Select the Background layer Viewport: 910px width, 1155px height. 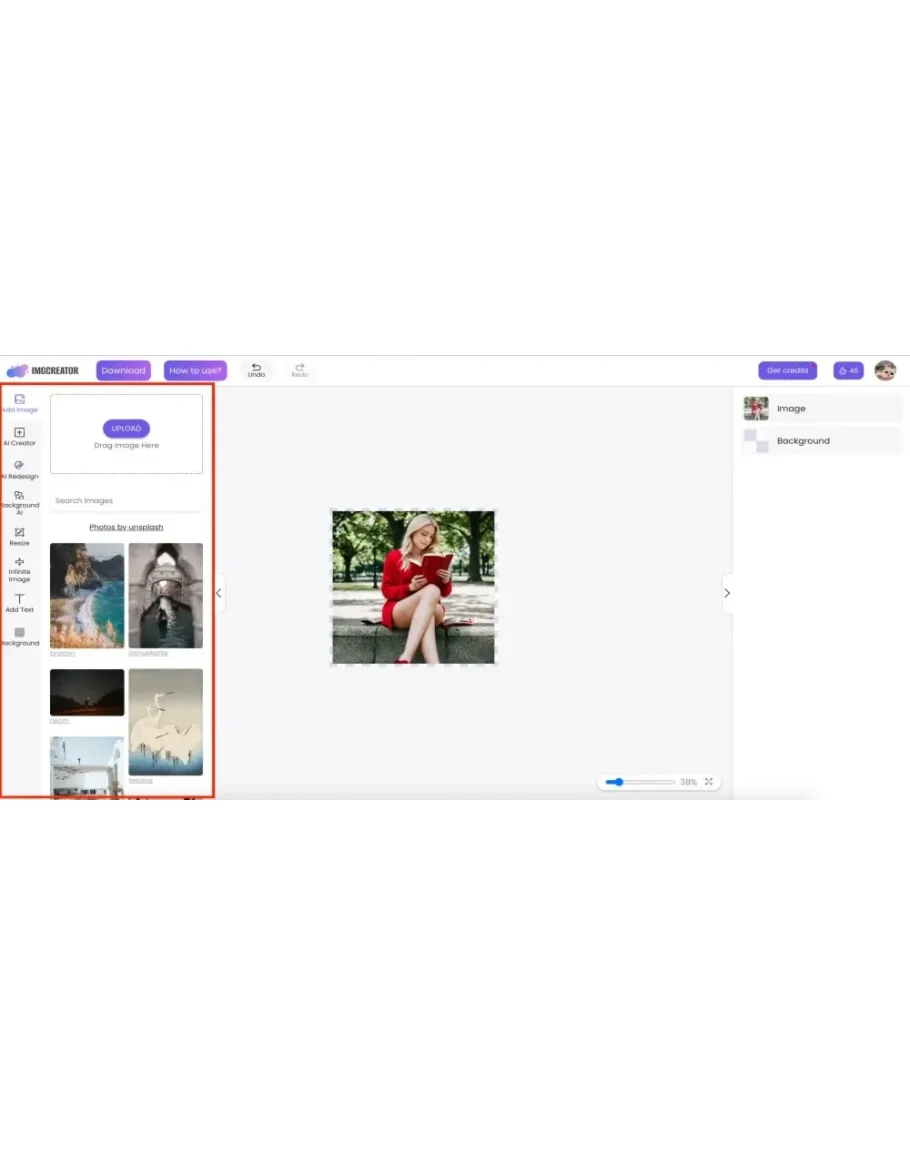click(822, 441)
